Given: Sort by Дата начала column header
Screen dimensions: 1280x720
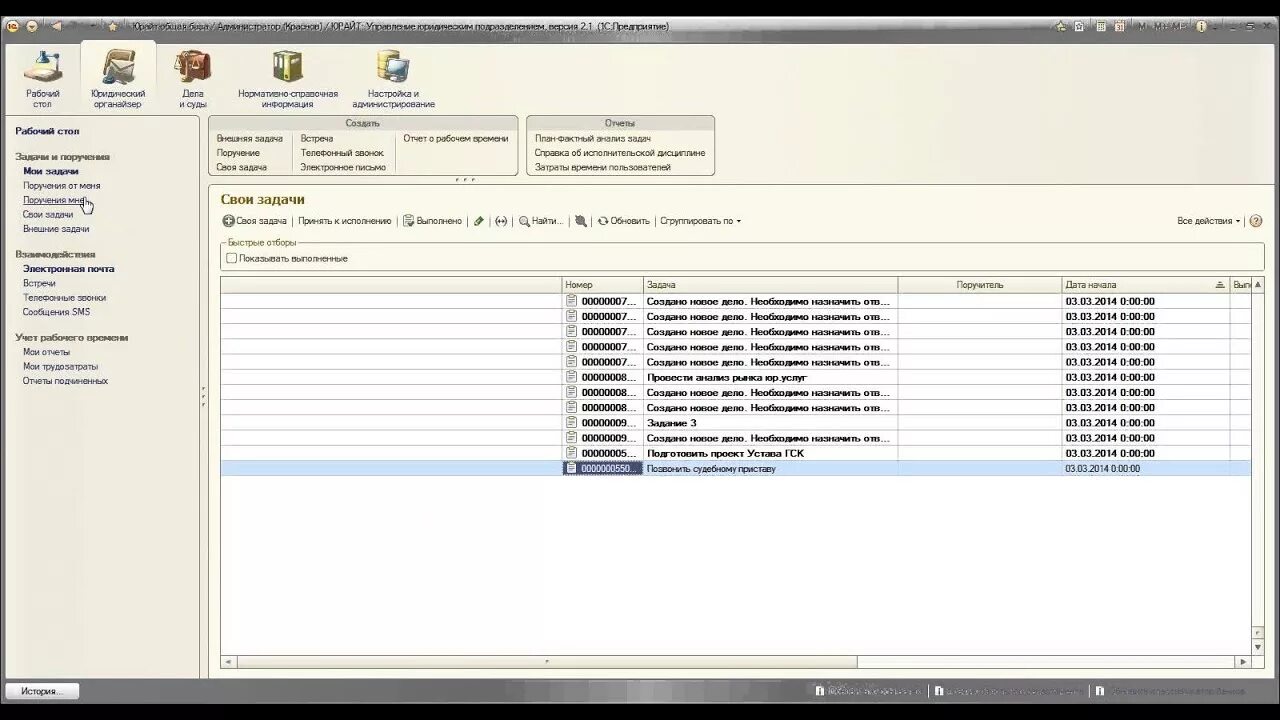Looking at the screenshot, I should click(x=1145, y=285).
